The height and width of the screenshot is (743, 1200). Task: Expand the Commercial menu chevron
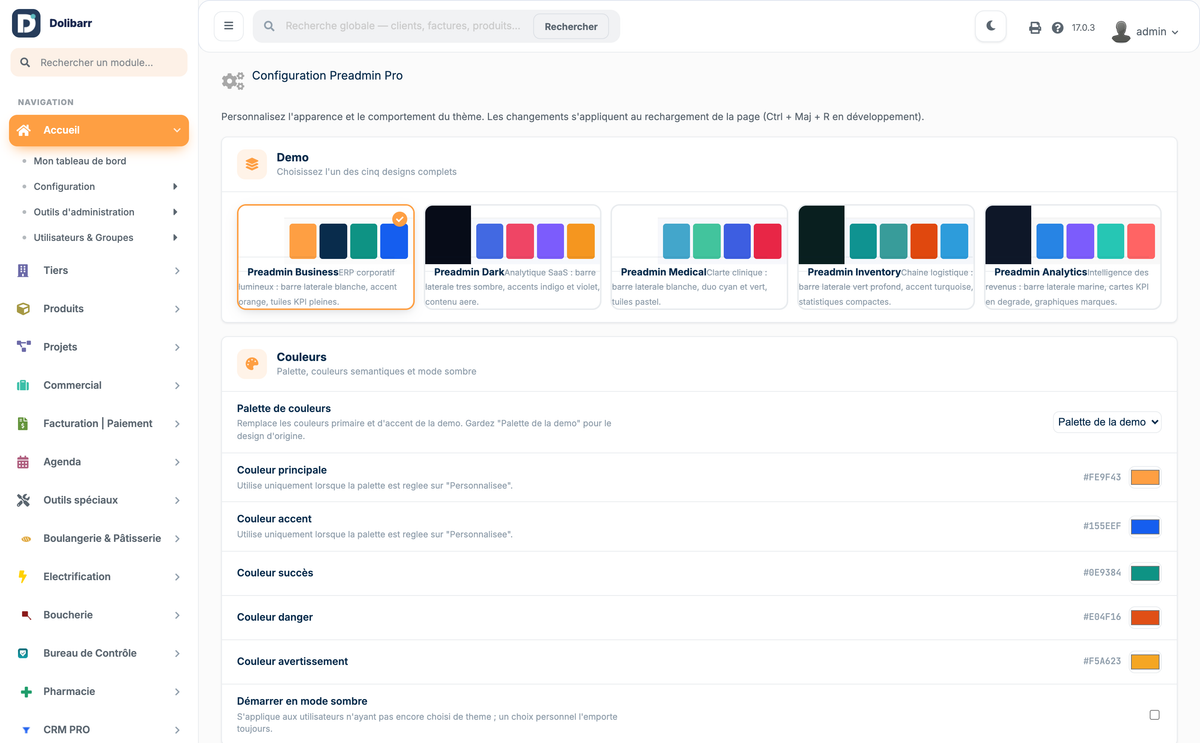click(x=177, y=386)
